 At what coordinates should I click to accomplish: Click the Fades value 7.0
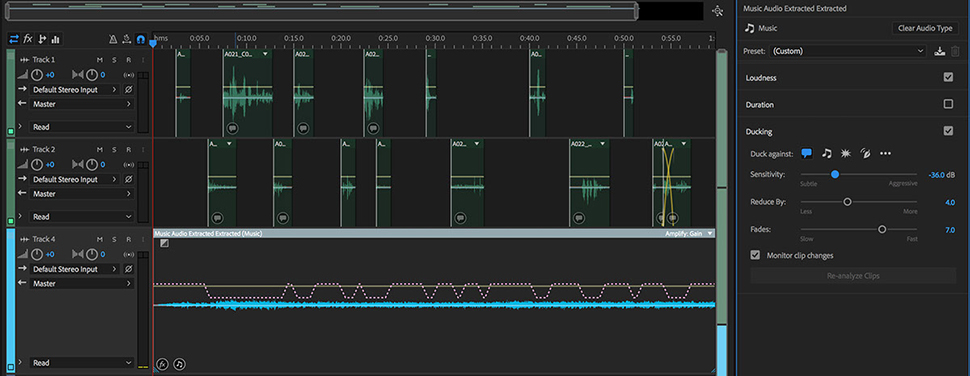[x=950, y=229]
